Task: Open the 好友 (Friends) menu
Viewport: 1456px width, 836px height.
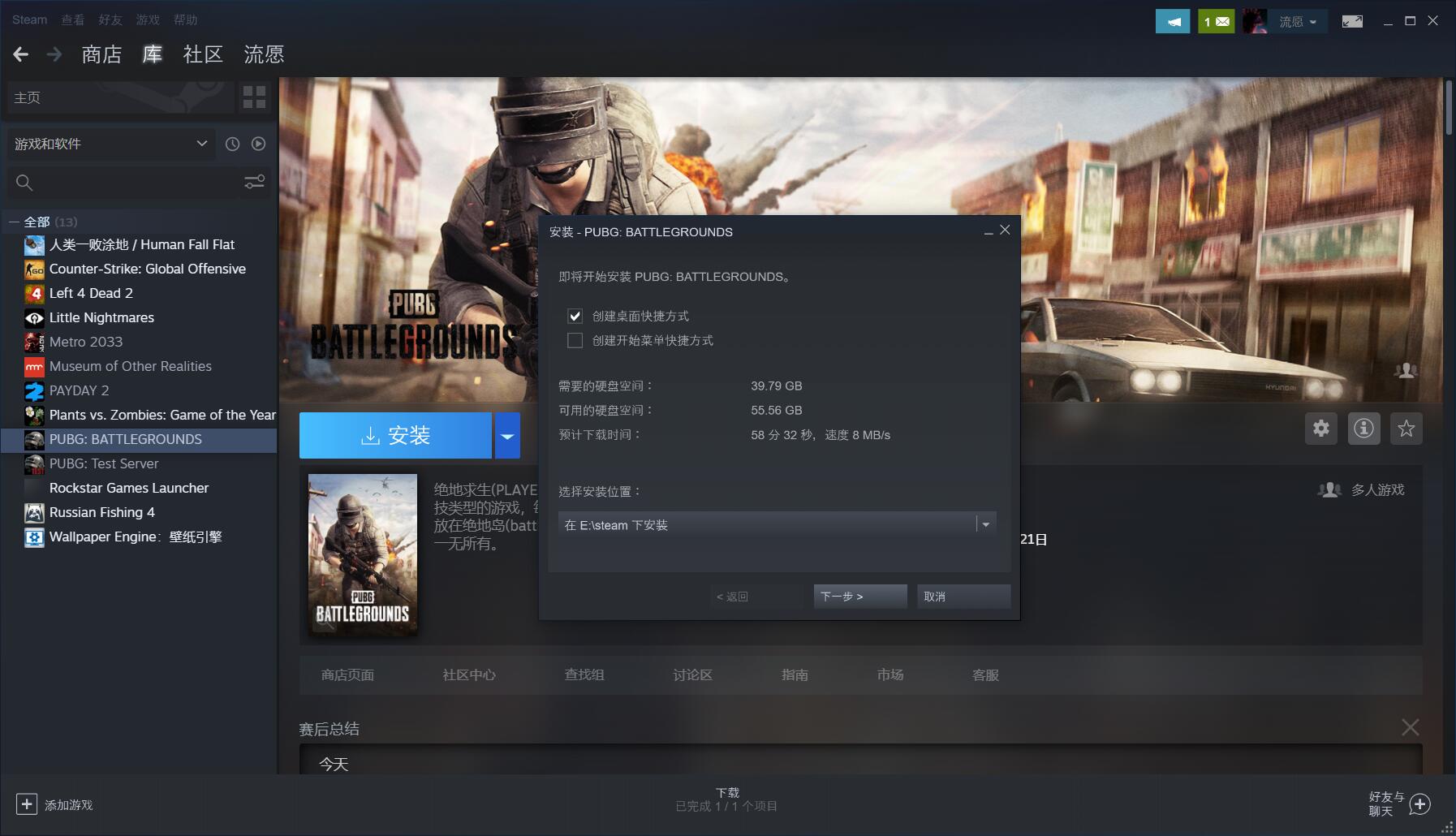Action: coord(110,19)
